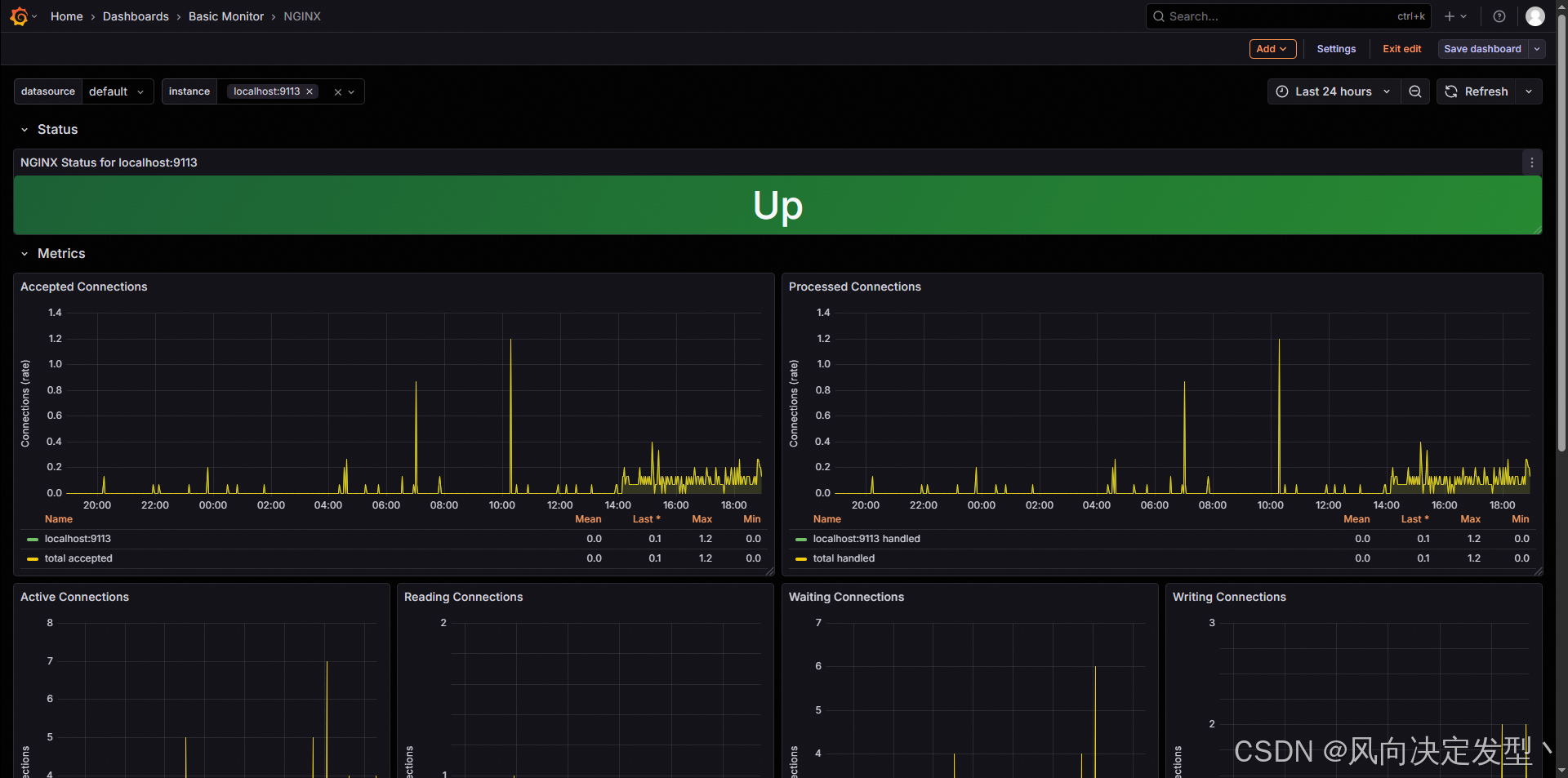Sort Accepted Connections legend by Max
Viewport: 1568px width, 778px height.
[x=702, y=519]
